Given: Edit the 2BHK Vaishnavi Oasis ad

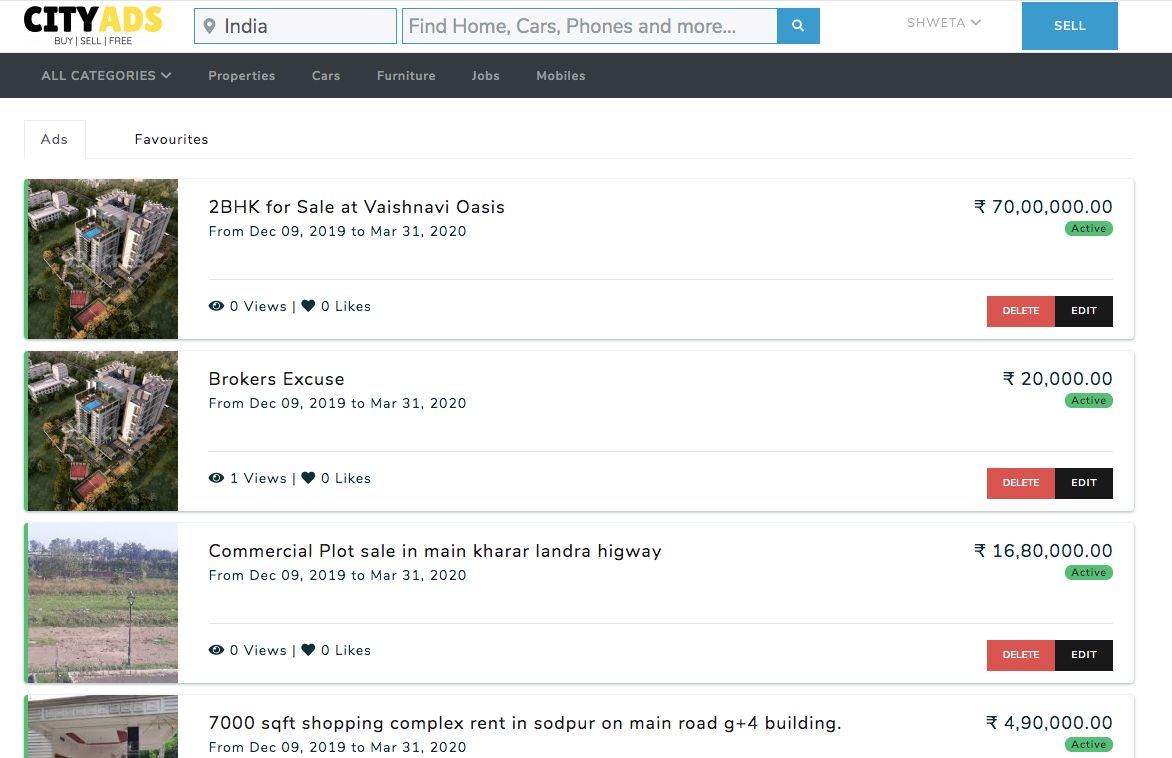Looking at the screenshot, I should (x=1084, y=311).
